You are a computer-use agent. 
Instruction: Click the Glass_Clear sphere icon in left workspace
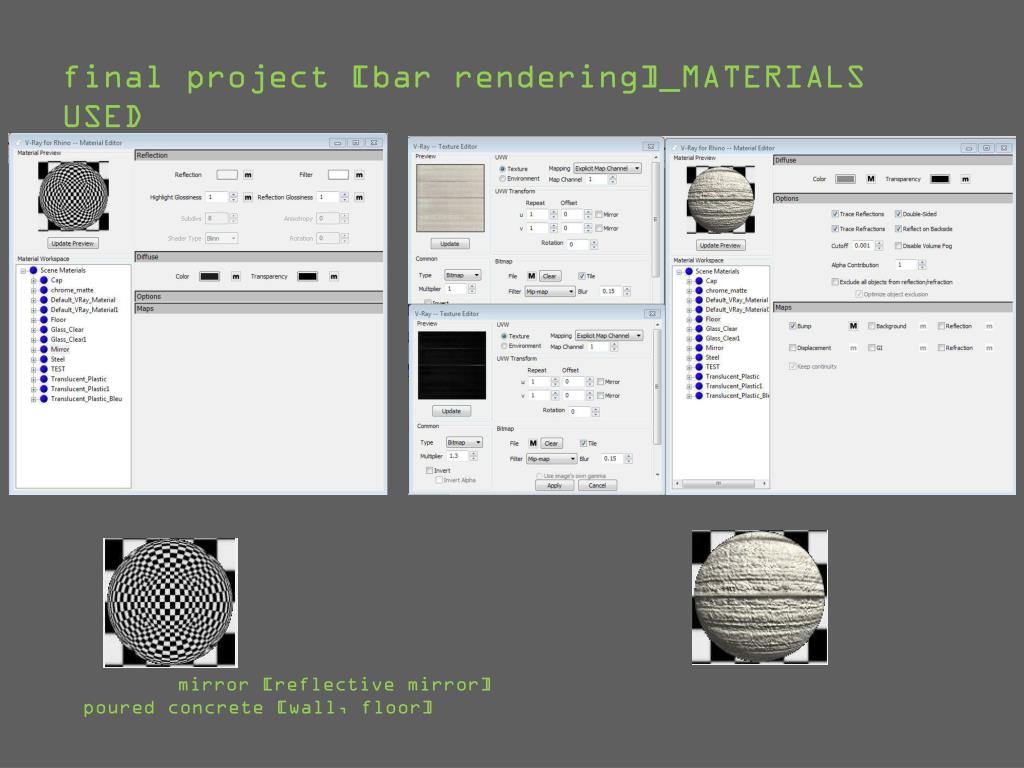coord(44,330)
